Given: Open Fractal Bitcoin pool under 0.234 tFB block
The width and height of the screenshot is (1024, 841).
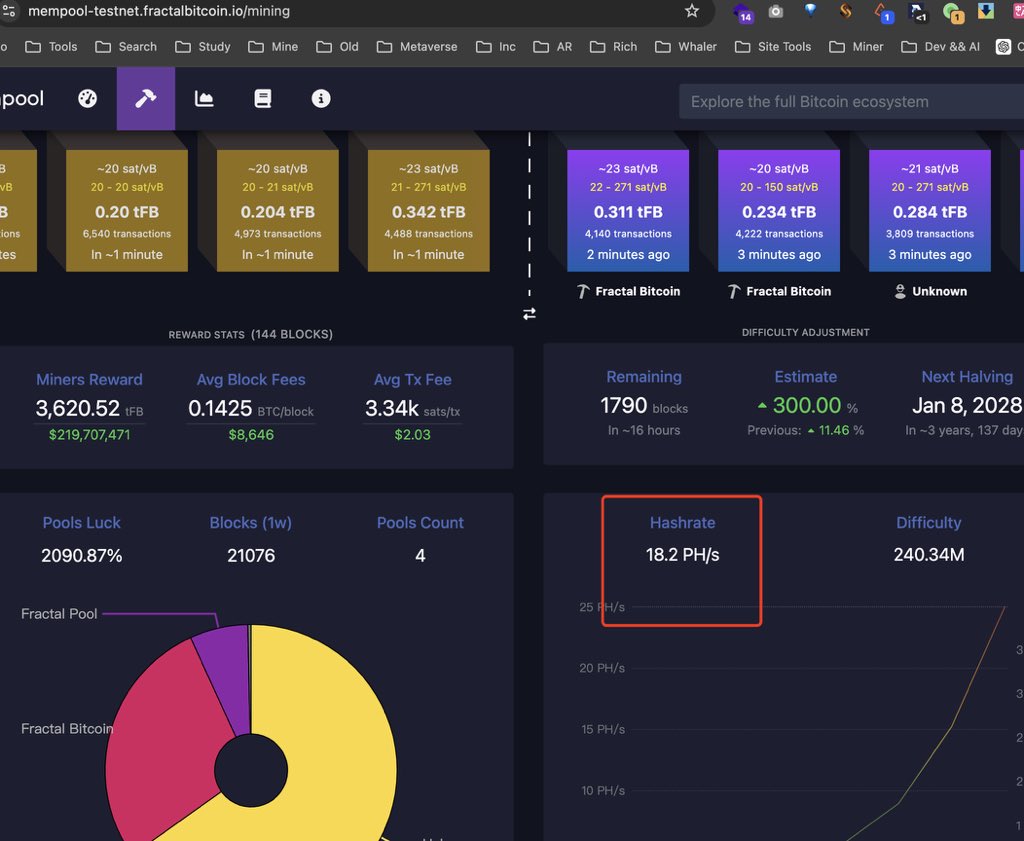Looking at the screenshot, I should [x=780, y=291].
